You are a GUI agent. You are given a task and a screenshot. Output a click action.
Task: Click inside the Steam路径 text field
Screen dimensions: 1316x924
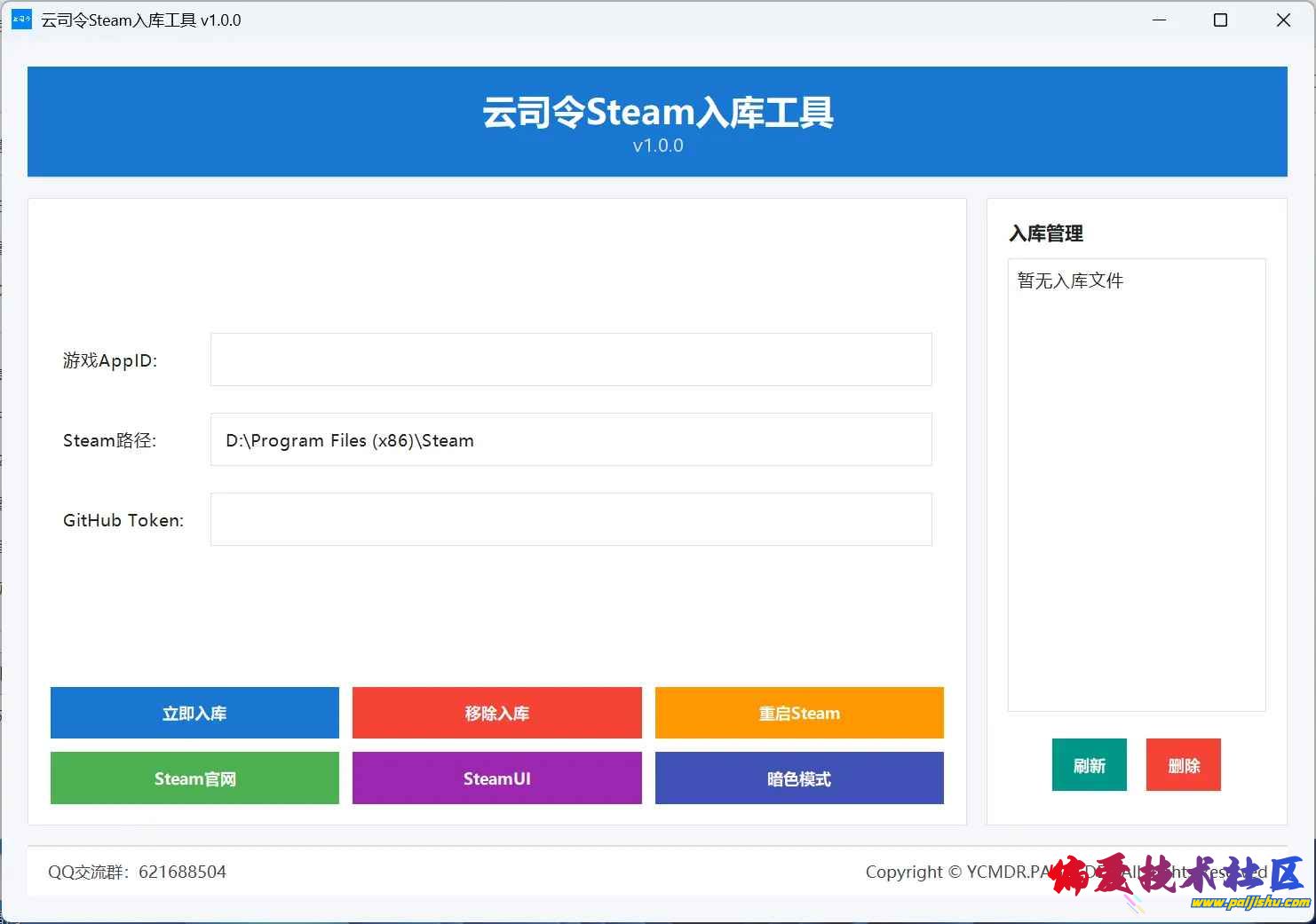(570, 440)
